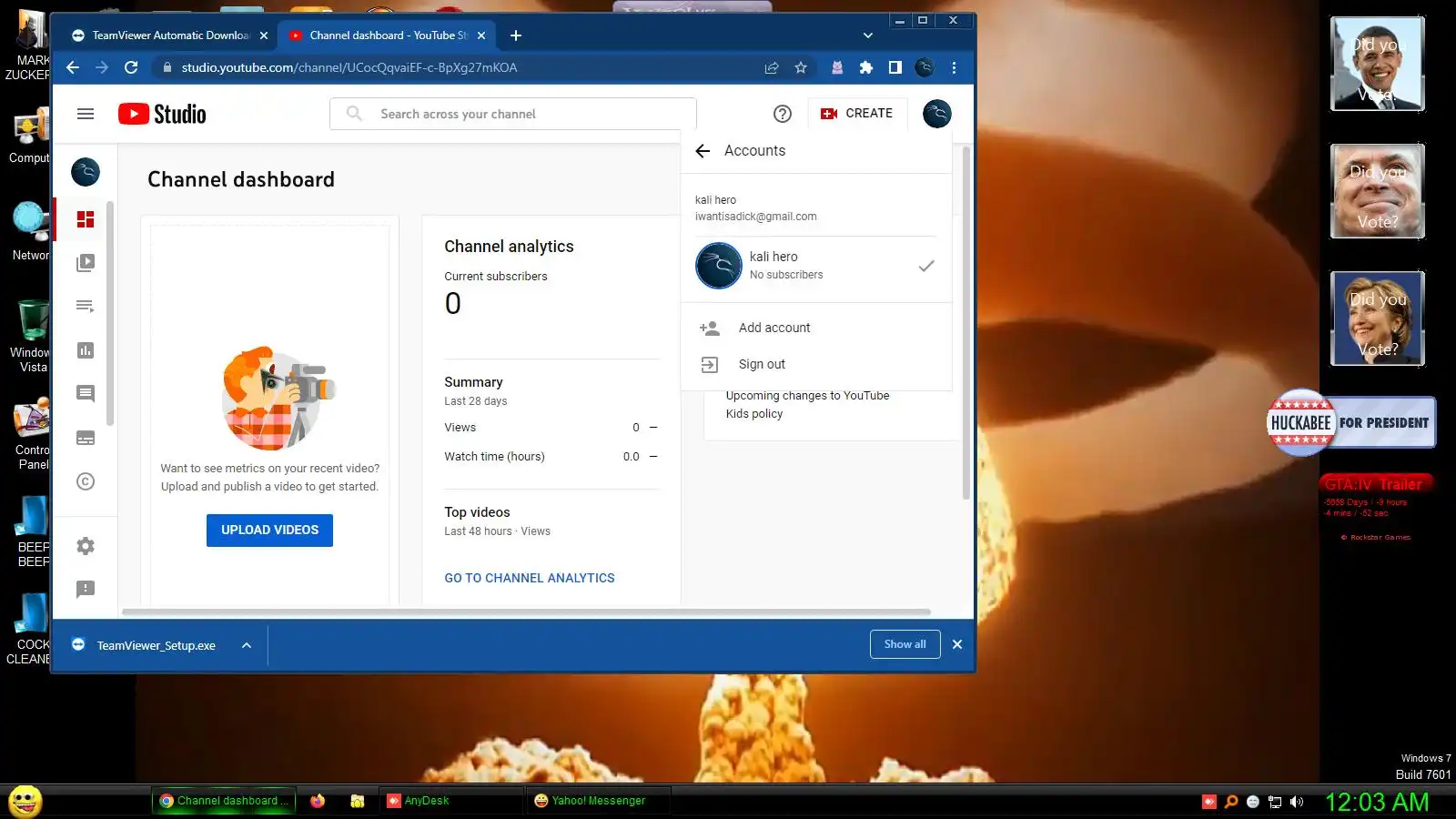Open the Chrome three-dot menu
Viewport: 1456px width, 819px height.
tap(954, 67)
